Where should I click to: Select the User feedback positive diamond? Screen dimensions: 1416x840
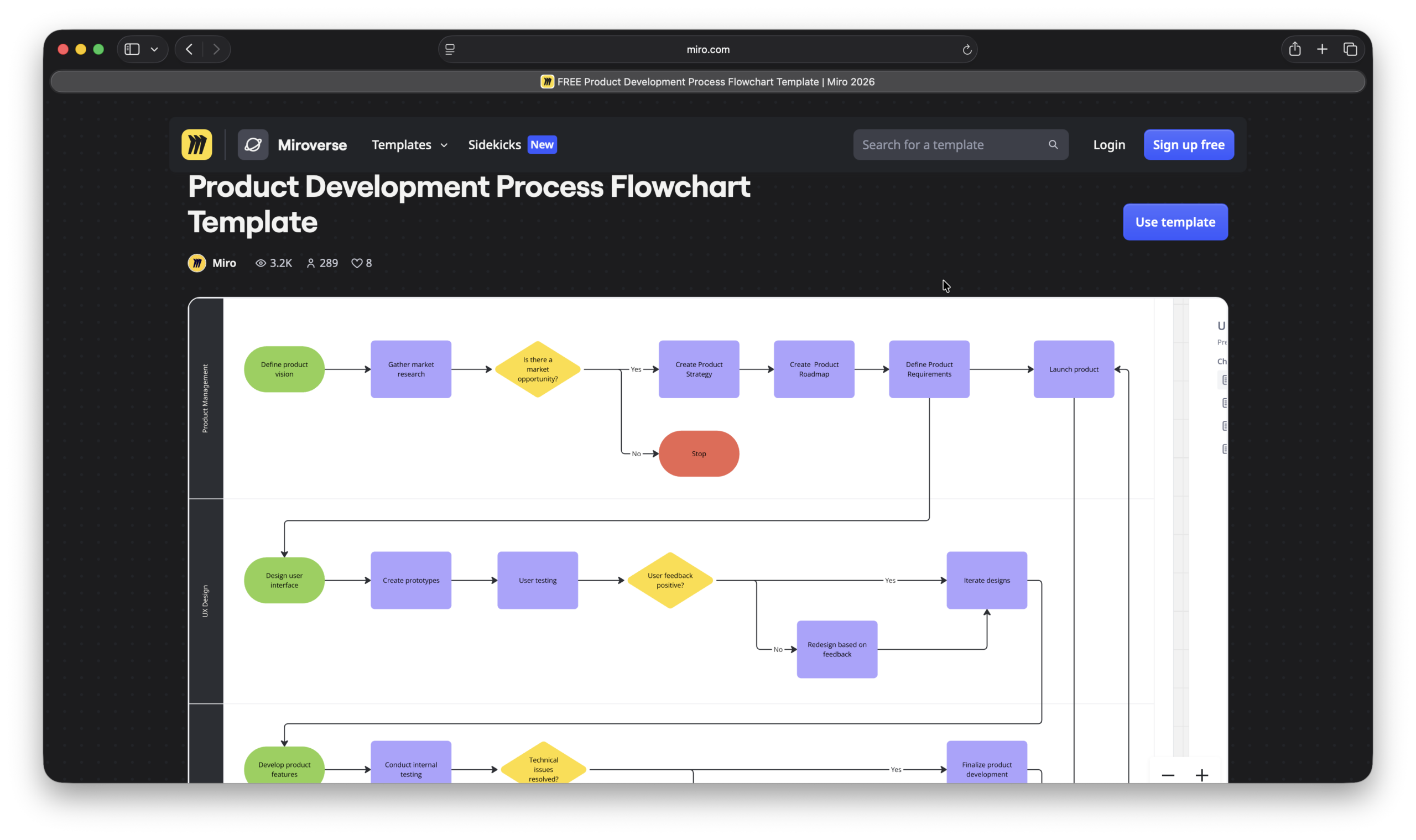[670, 580]
